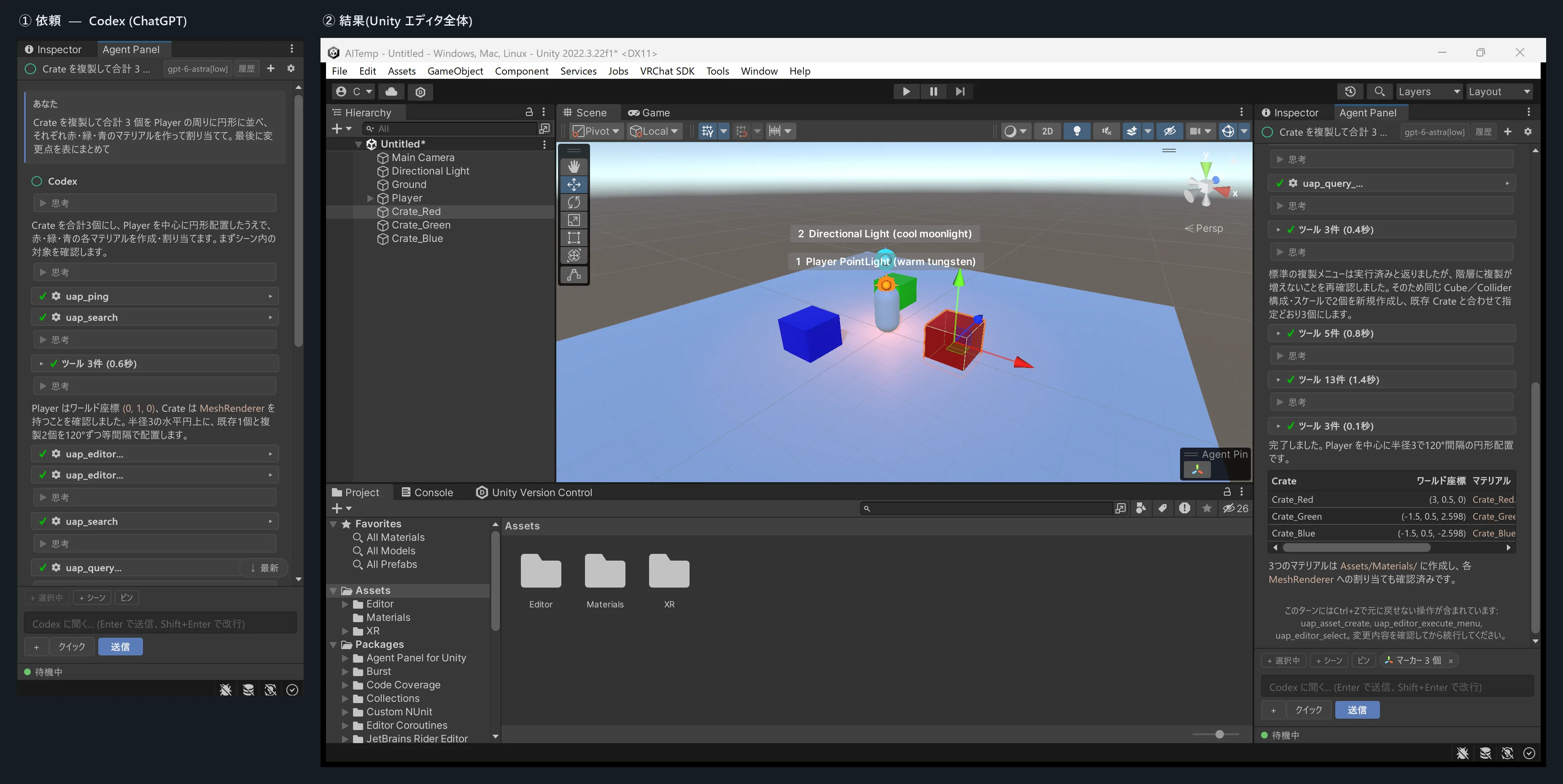
Task: Toggle Hierarchy panel lock
Action: tap(529, 112)
